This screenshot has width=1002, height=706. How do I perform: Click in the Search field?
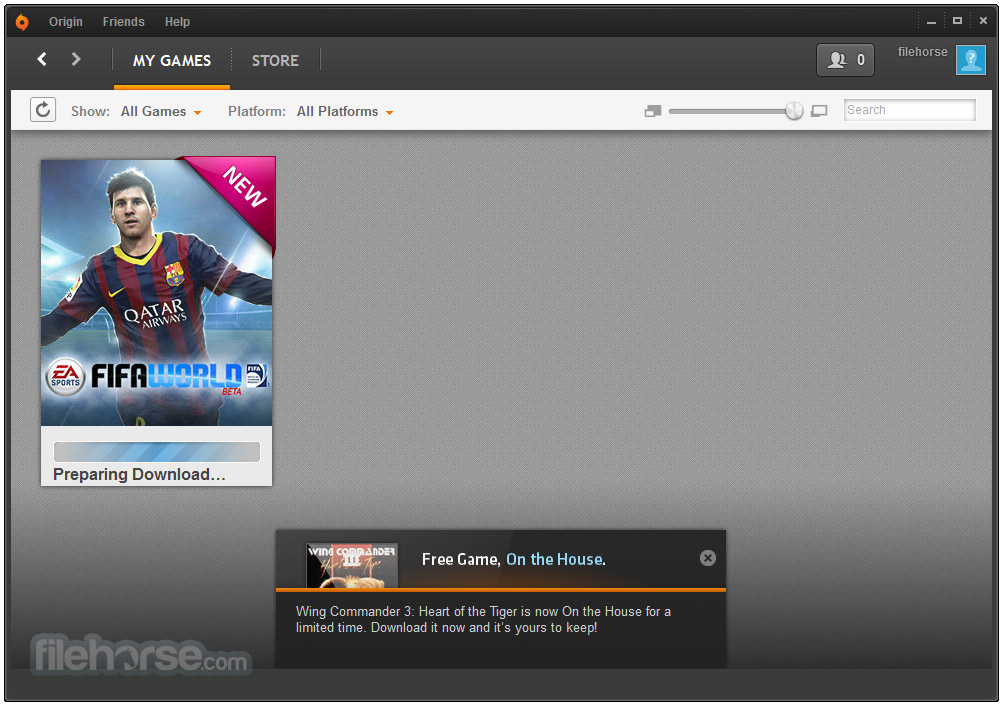point(909,110)
